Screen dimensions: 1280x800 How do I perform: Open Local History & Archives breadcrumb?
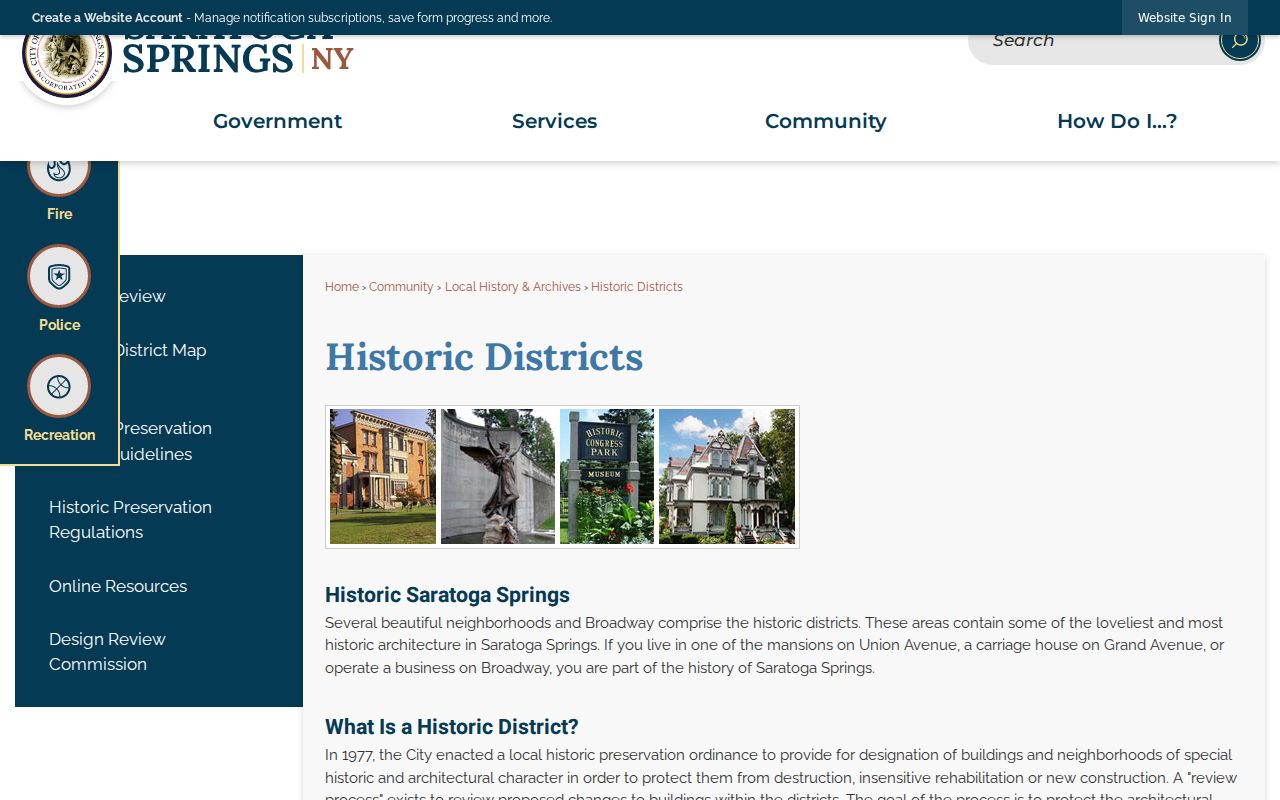[x=512, y=287]
